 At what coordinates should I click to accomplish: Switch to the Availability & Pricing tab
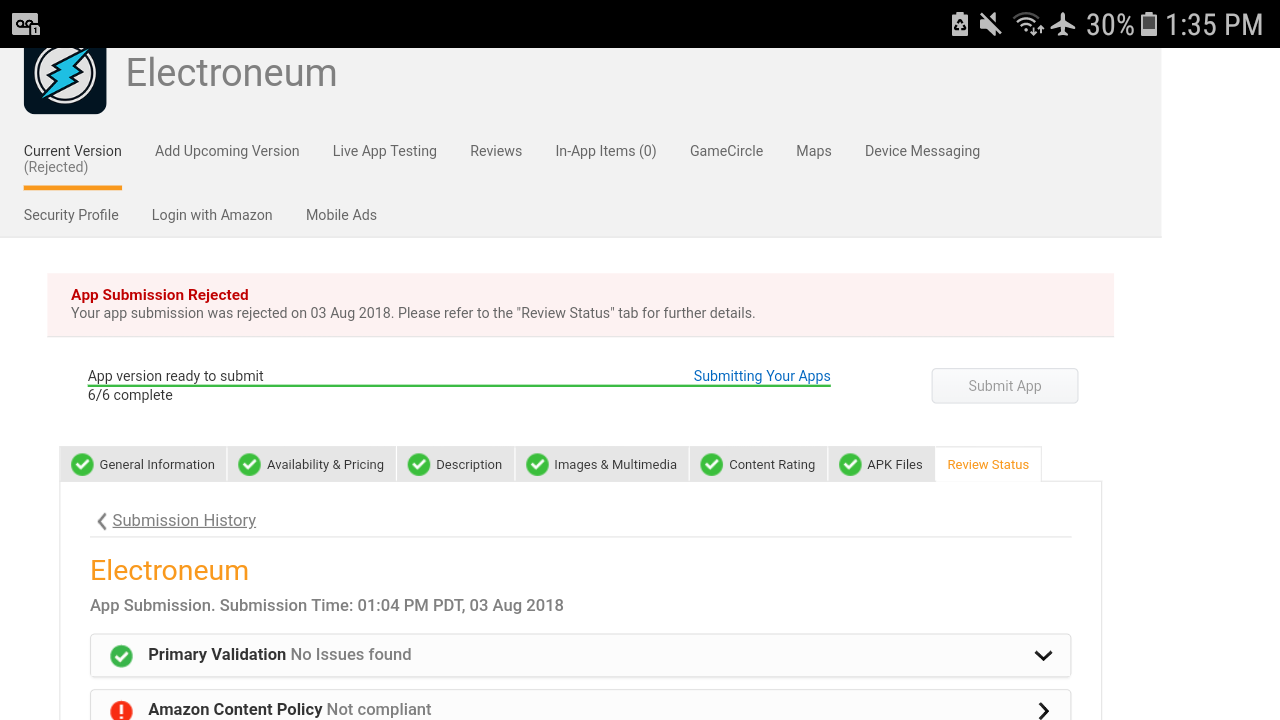pyautogui.click(x=312, y=464)
